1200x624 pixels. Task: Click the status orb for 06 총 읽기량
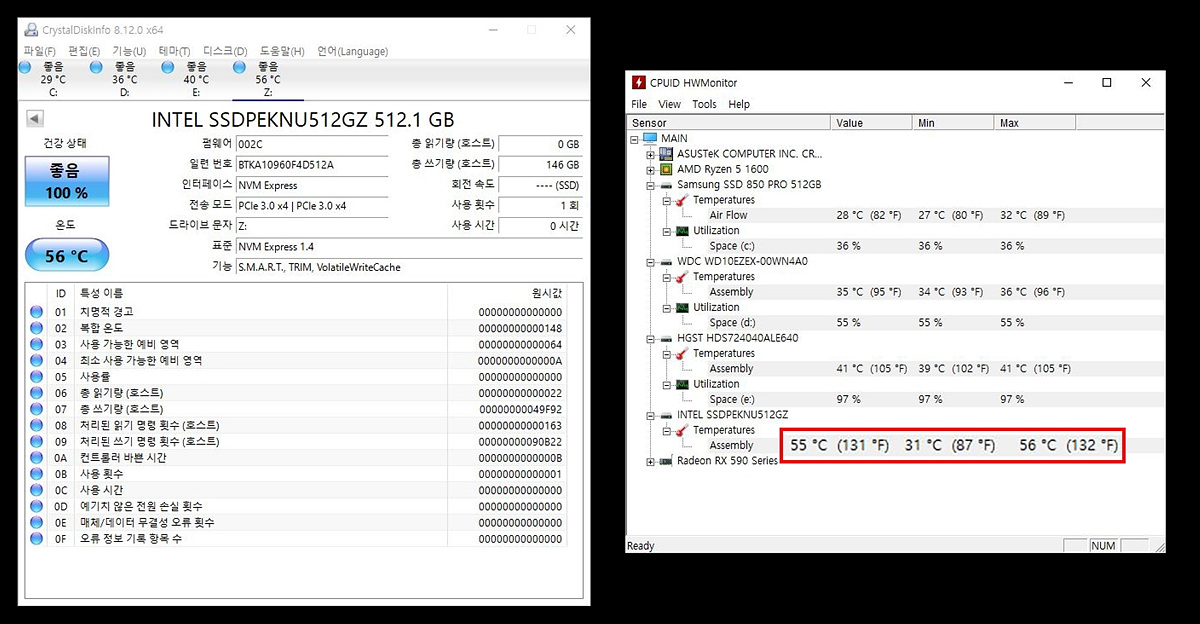(37, 393)
